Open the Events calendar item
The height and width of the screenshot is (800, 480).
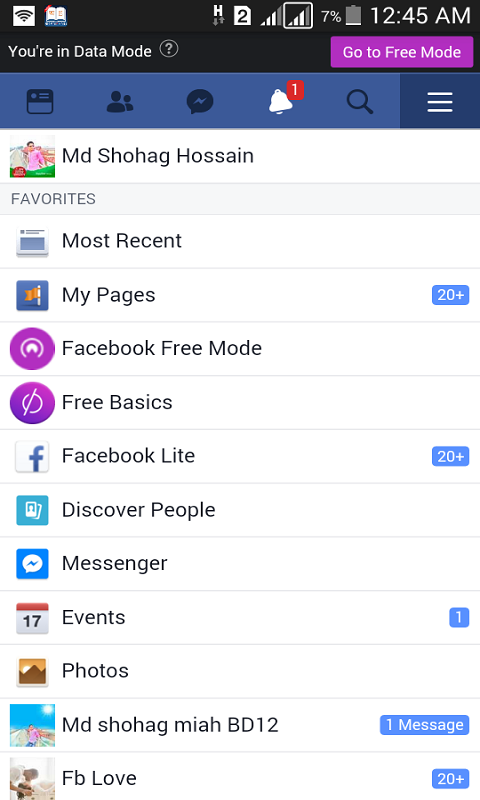click(240, 618)
